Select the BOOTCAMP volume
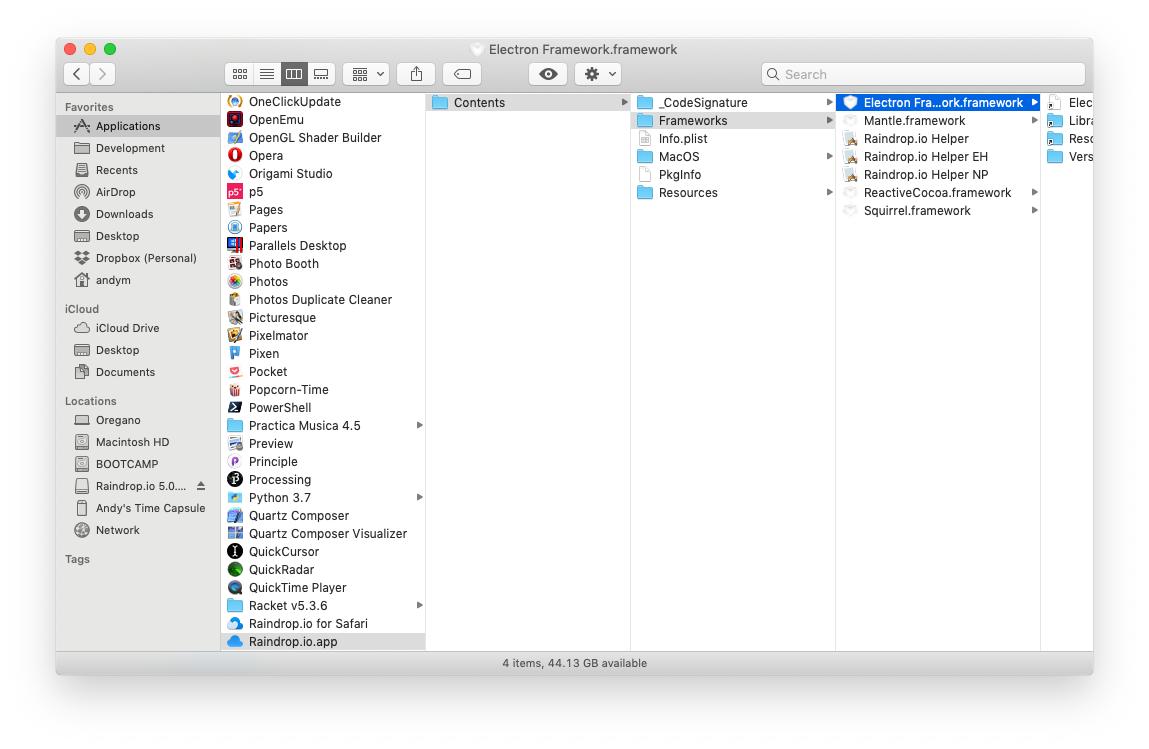The height and width of the screenshot is (749, 1149). coord(138,464)
